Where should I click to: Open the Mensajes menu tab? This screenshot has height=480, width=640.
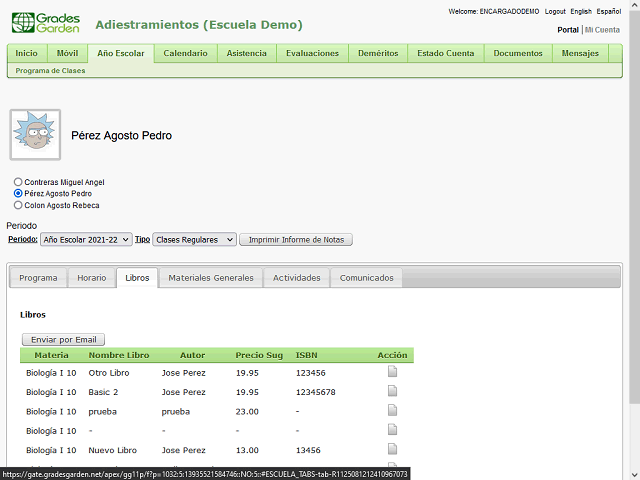point(580,53)
